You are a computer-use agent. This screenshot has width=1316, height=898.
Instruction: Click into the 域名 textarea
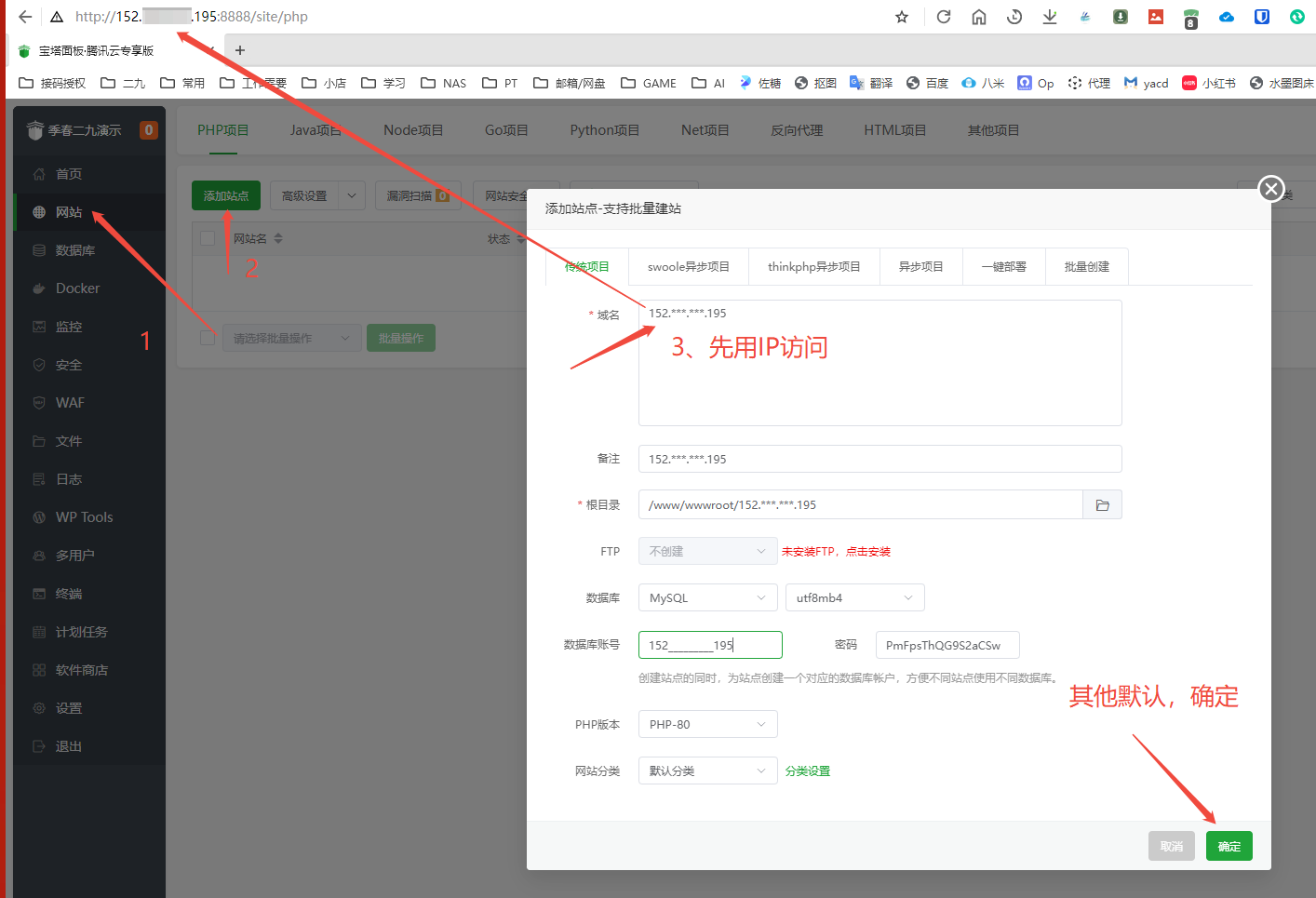[880, 363]
